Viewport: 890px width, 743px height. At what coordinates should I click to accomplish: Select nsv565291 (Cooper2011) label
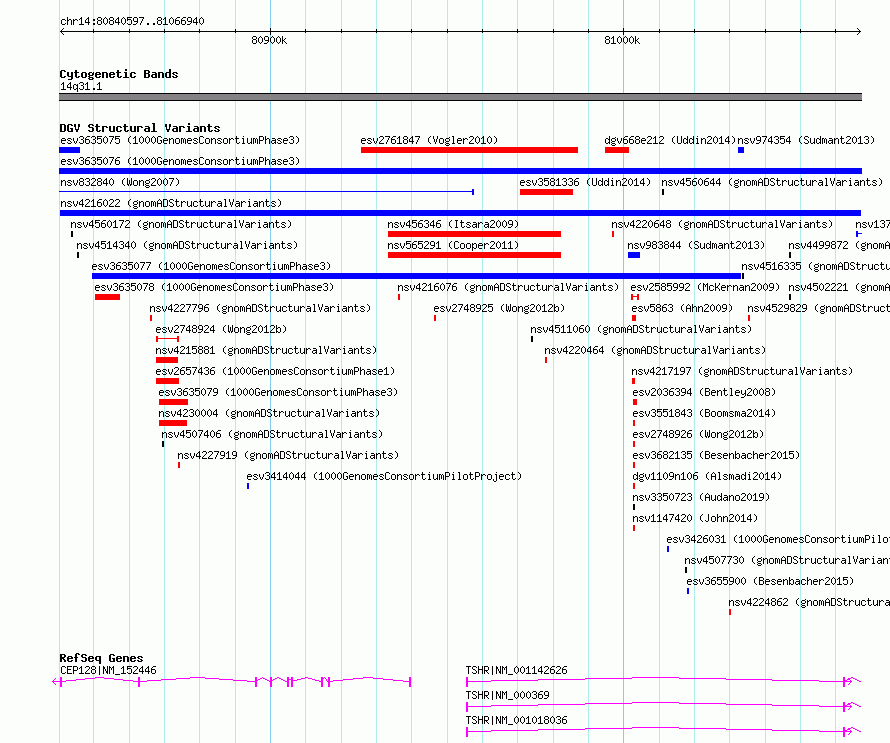pyautogui.click(x=453, y=245)
